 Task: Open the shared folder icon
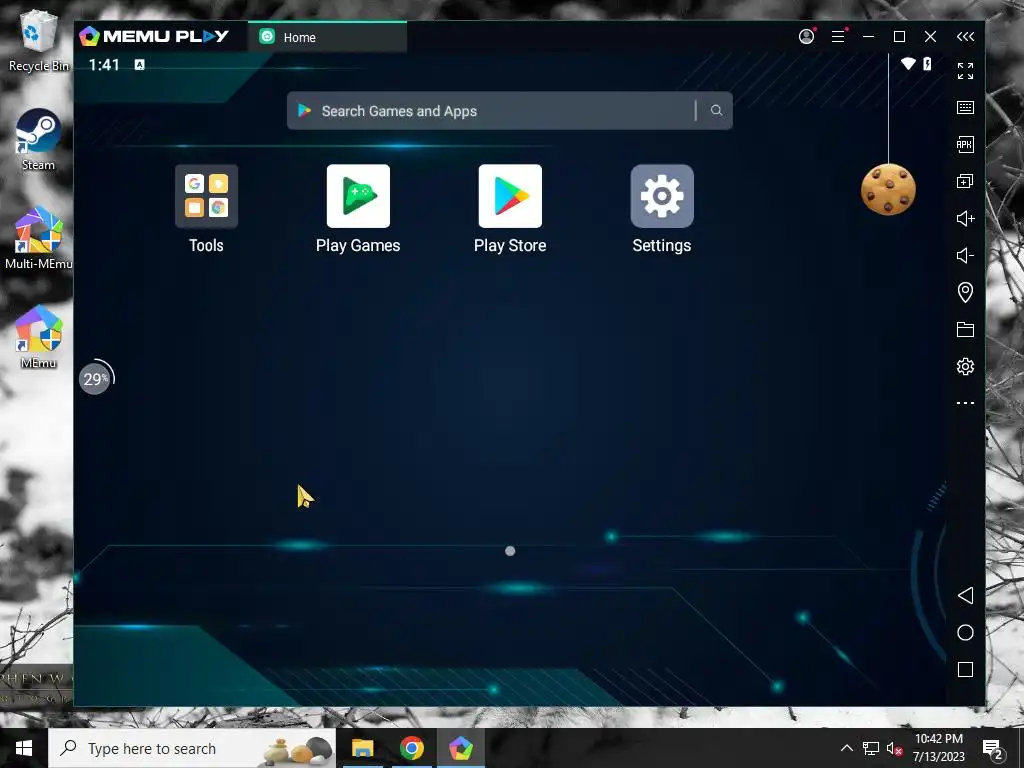[965, 329]
